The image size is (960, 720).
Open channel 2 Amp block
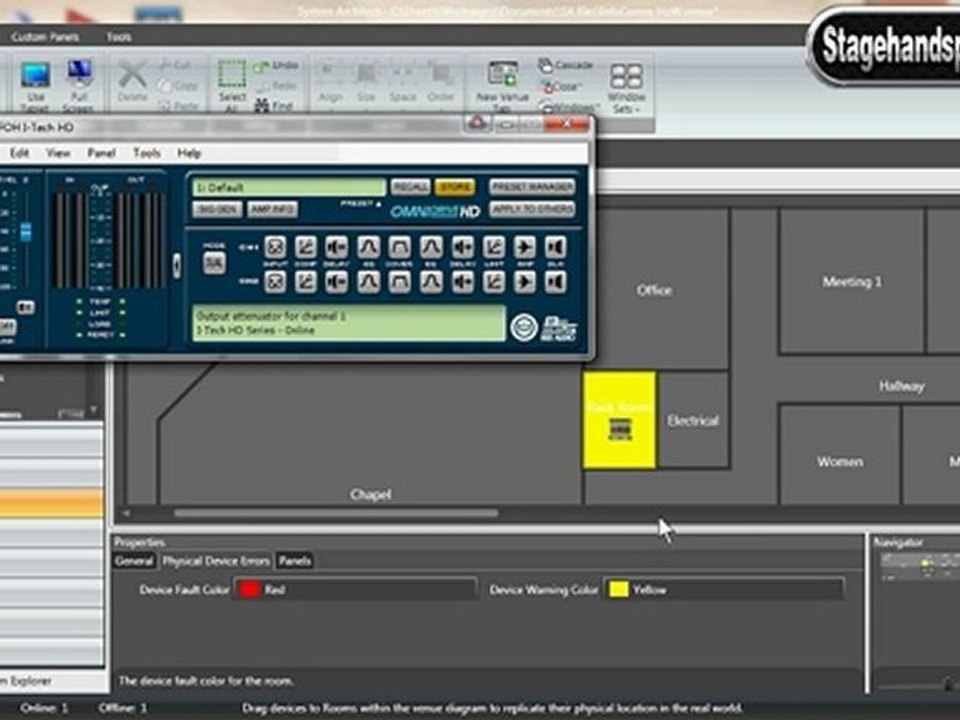pyautogui.click(x=525, y=282)
